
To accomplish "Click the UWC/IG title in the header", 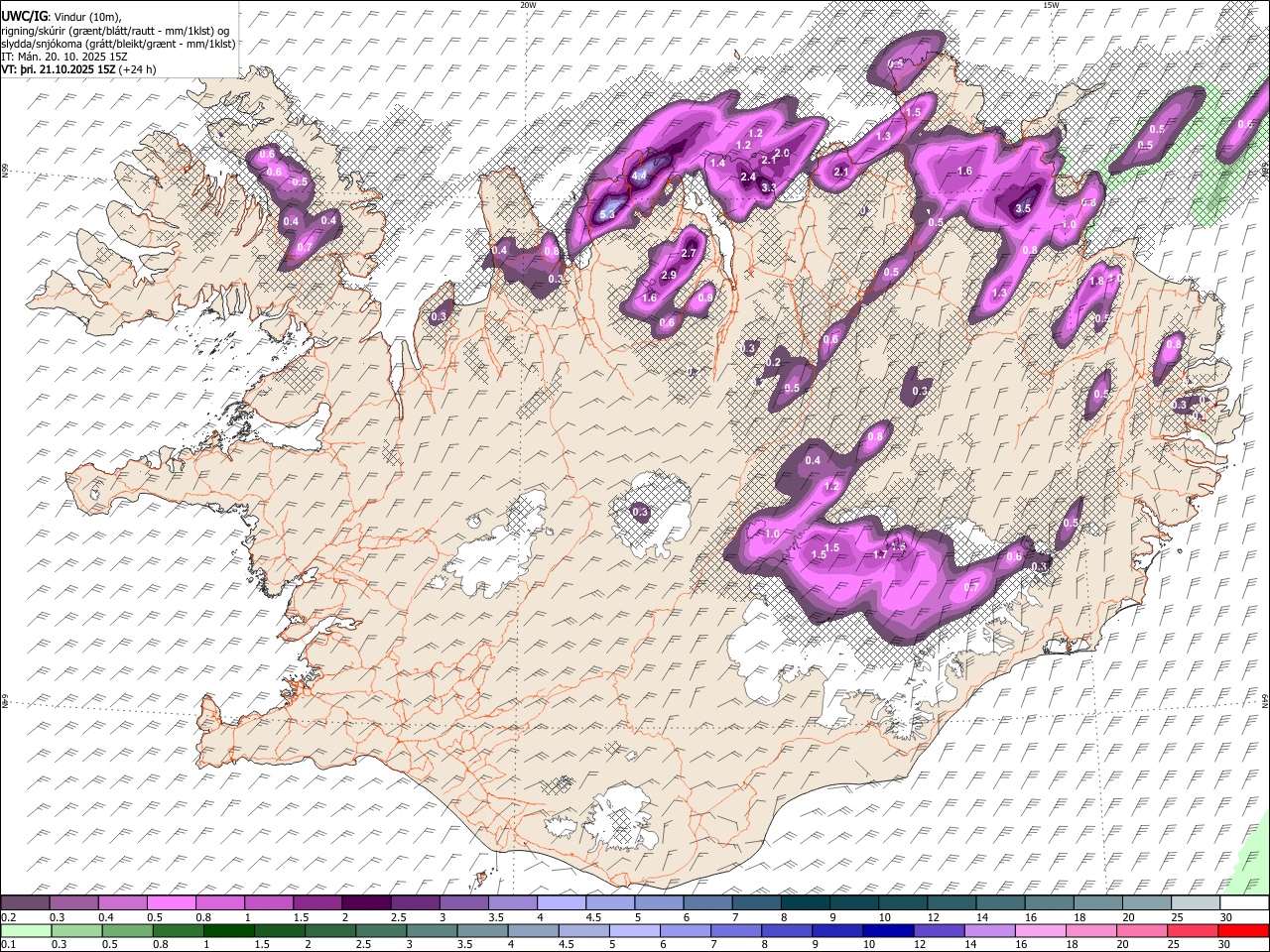I will pos(23,16).
